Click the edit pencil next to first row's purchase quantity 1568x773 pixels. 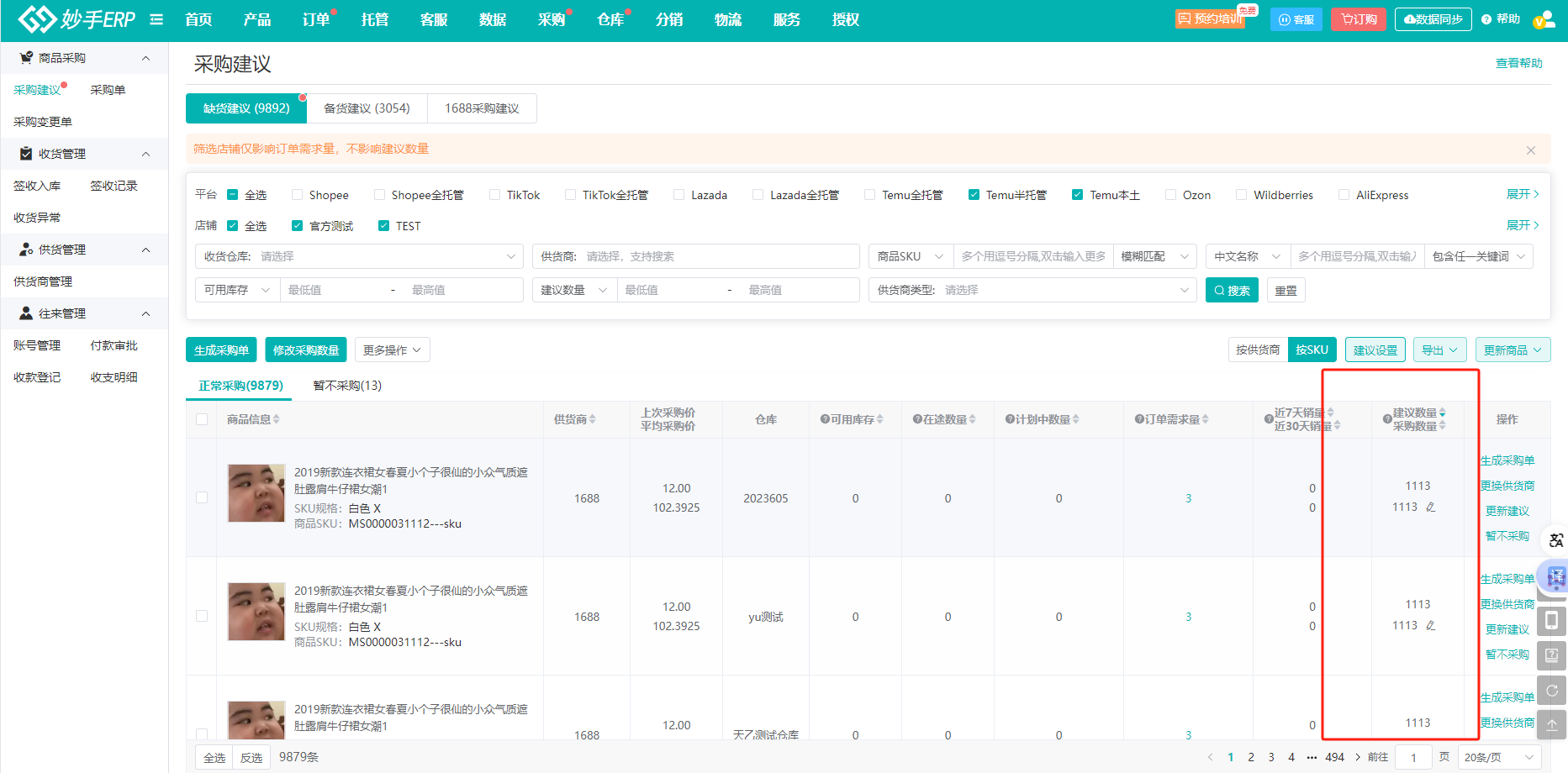coord(1430,507)
